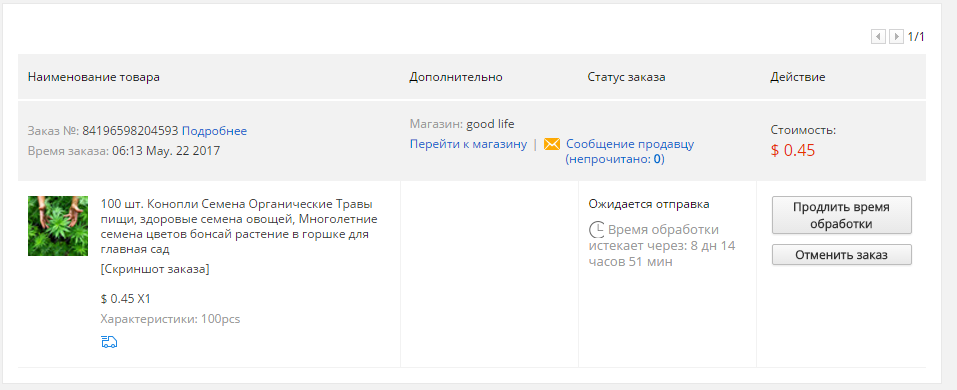Click the red $ 0.45 order total

[x=793, y=150]
